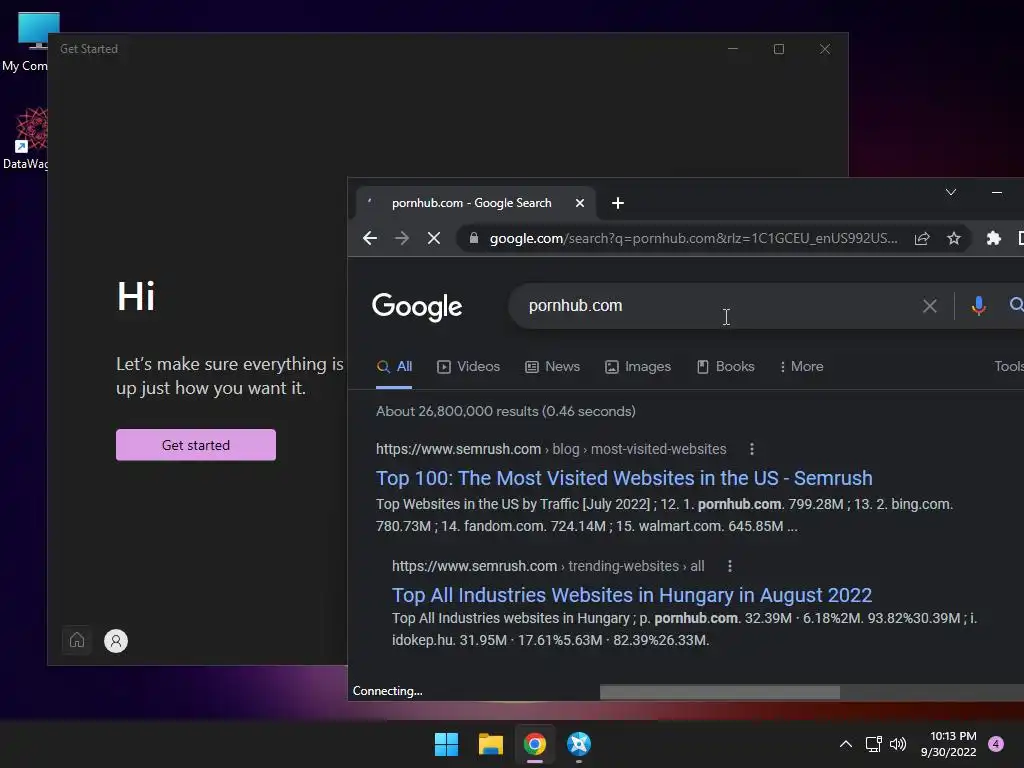Click the semrush.com blog URL breadcrumb
1024x768 pixels.
click(551, 449)
